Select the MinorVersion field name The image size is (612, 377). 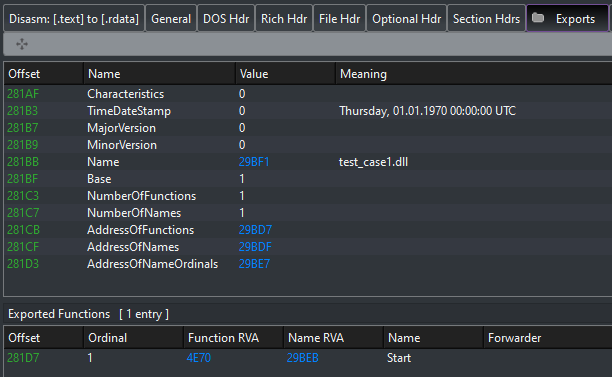pos(122,145)
